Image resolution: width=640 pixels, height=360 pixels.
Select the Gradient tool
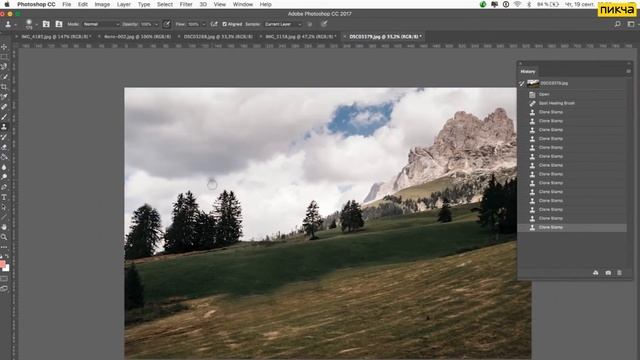4,157
